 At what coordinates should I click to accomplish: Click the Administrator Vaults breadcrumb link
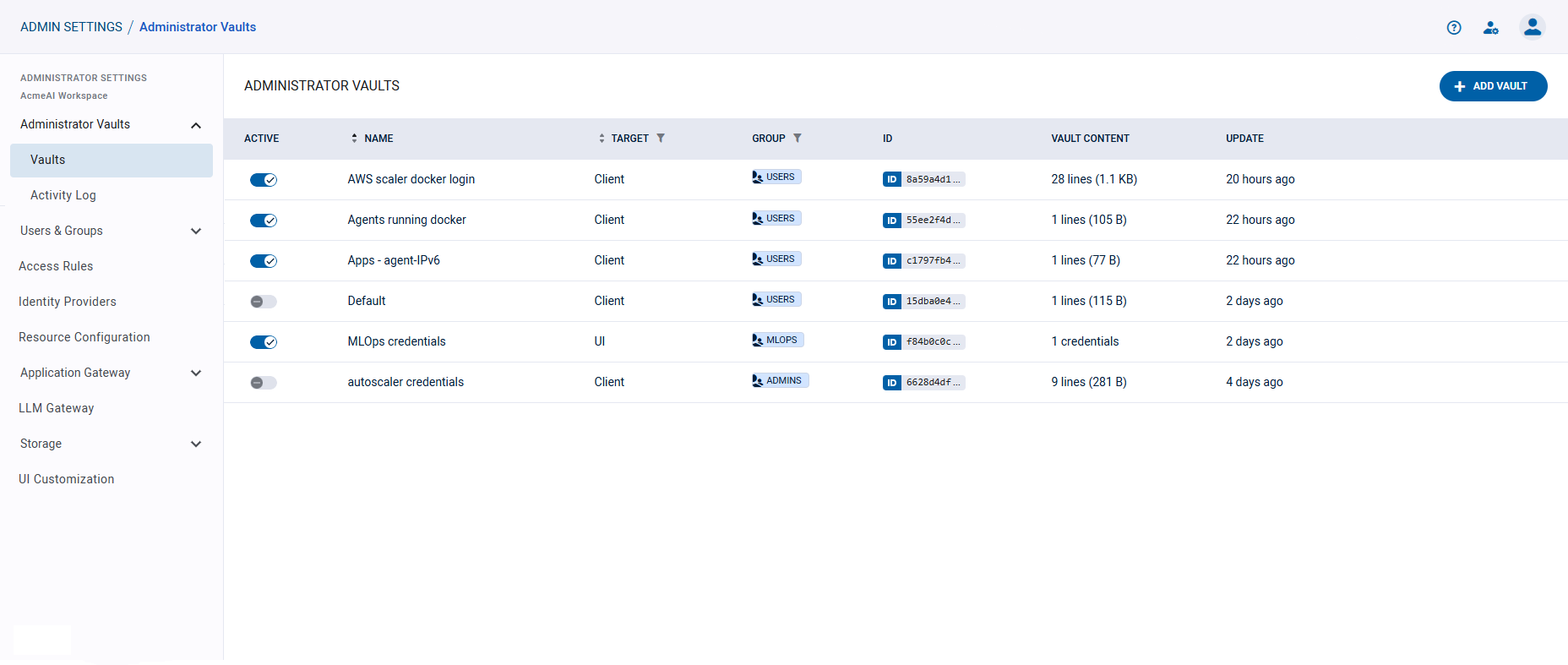point(198,27)
